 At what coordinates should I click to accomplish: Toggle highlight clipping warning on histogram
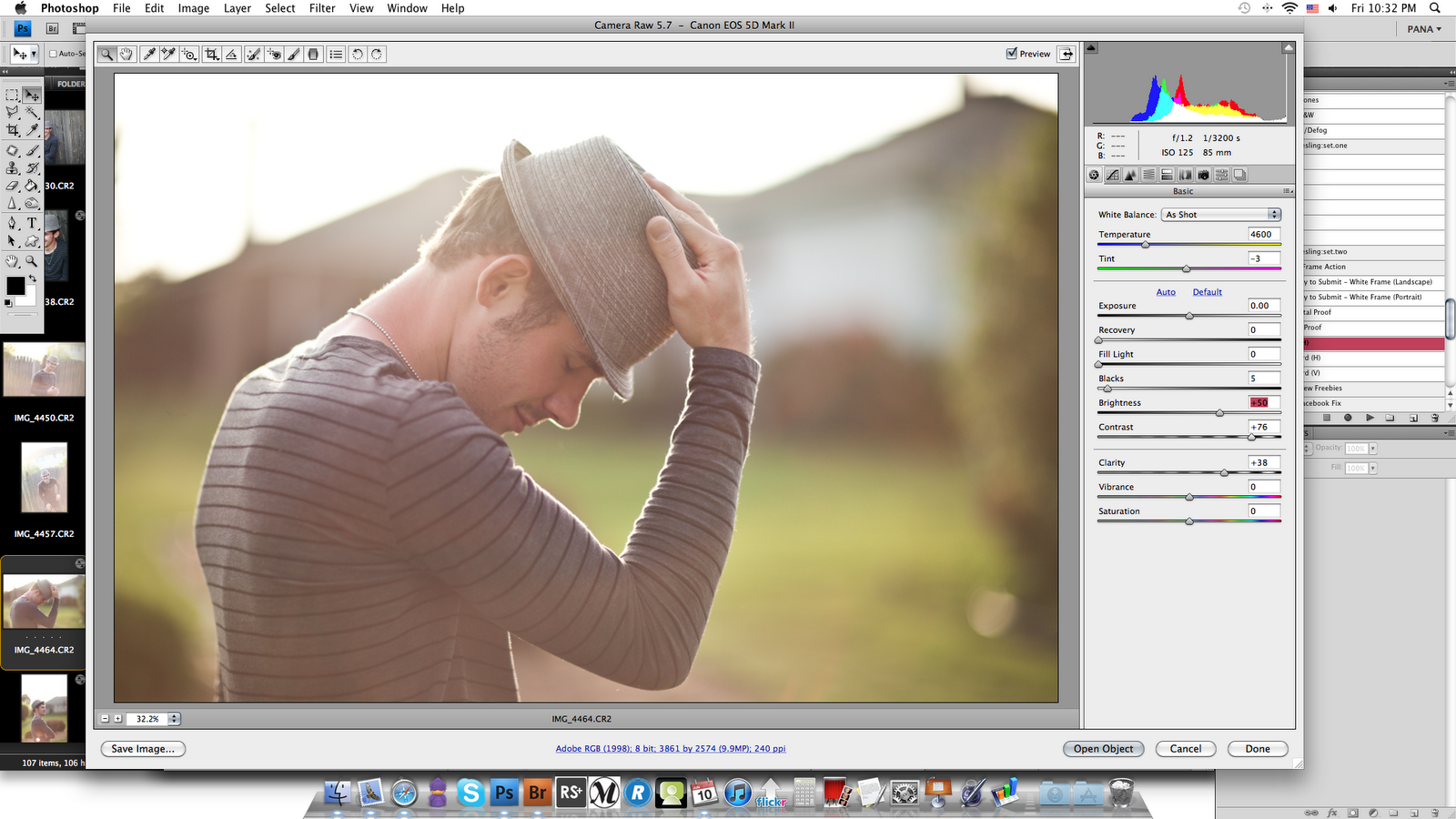1288,48
